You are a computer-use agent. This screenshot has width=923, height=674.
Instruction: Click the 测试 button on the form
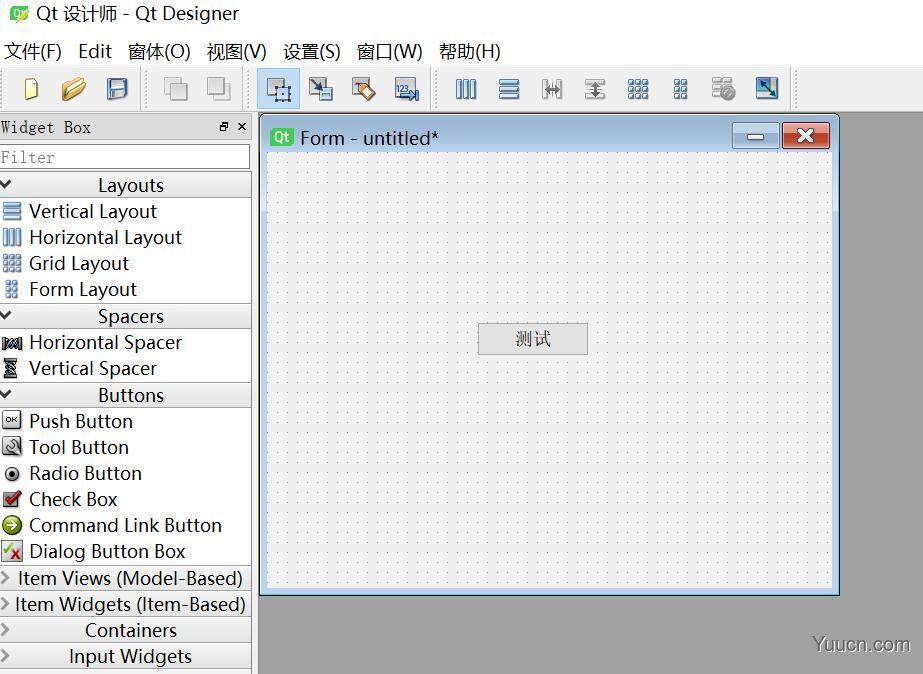point(533,339)
